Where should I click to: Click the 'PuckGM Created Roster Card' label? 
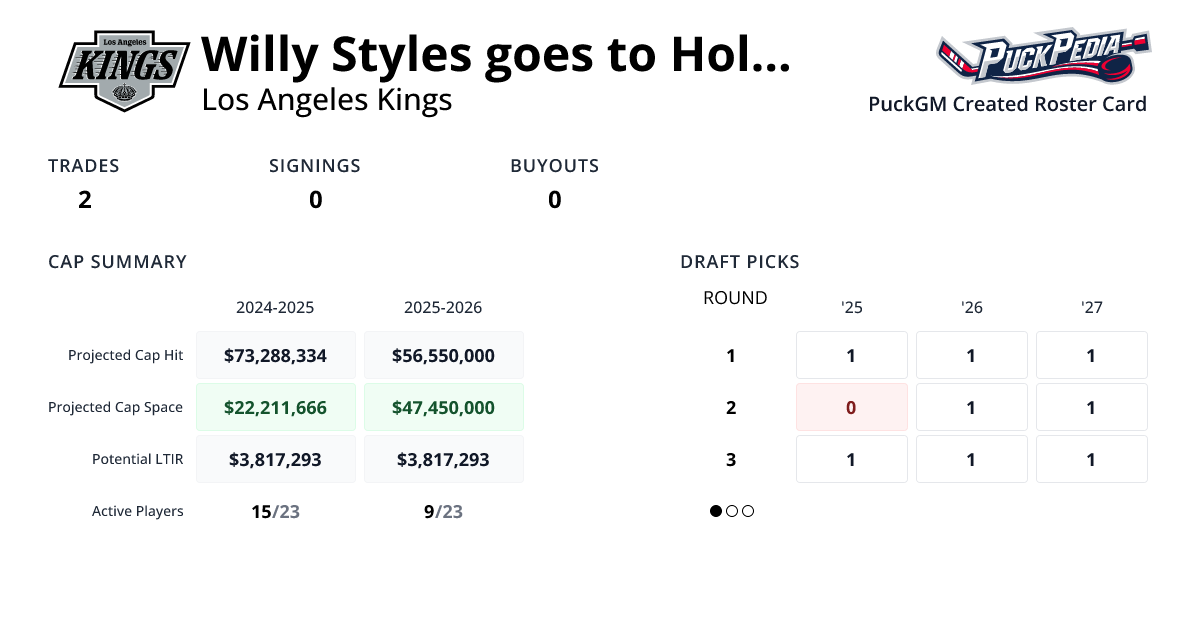(x=1007, y=104)
